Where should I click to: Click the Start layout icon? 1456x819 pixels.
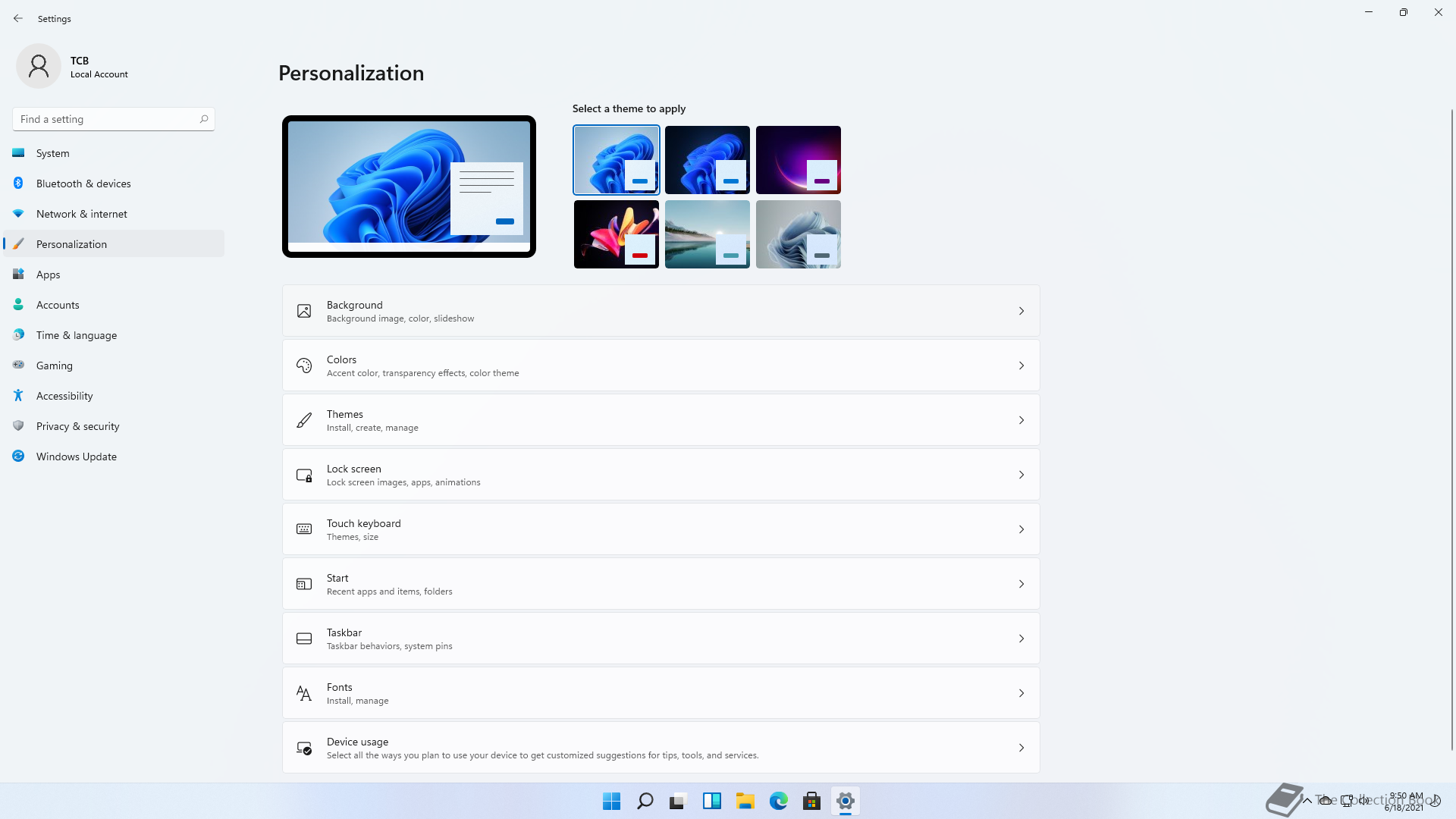pos(304,584)
